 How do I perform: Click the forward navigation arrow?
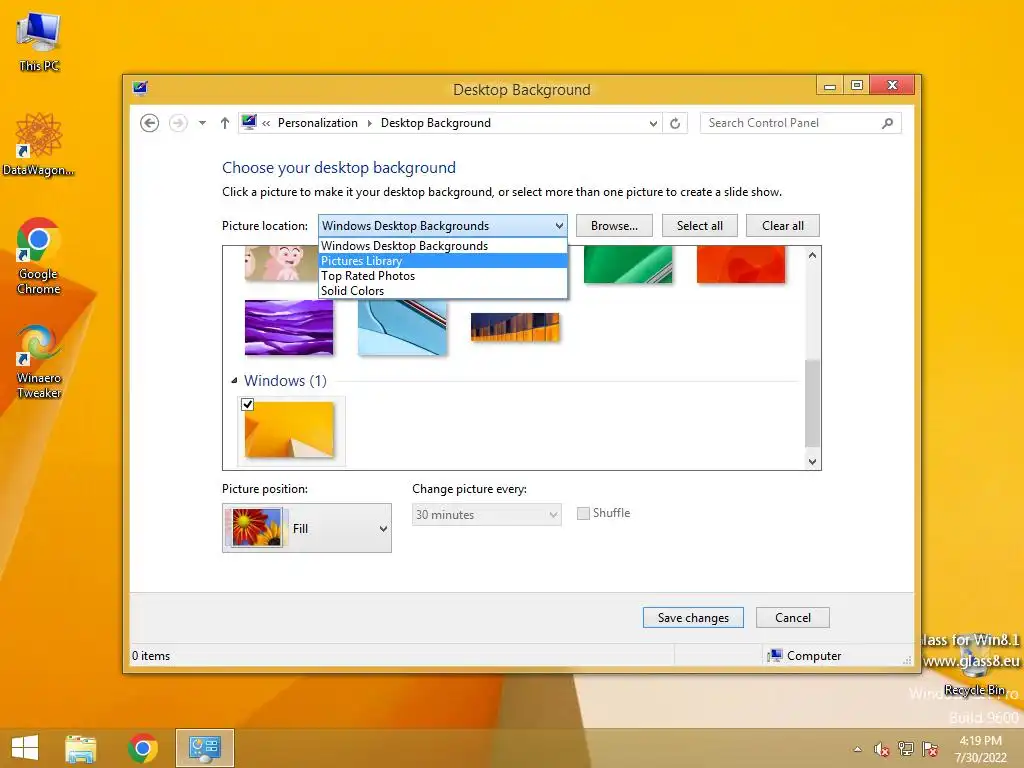[x=178, y=123]
